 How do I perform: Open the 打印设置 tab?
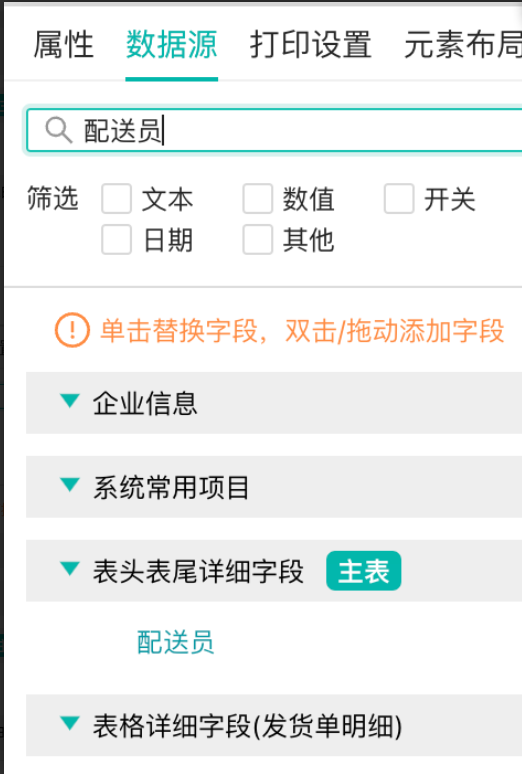point(311,44)
